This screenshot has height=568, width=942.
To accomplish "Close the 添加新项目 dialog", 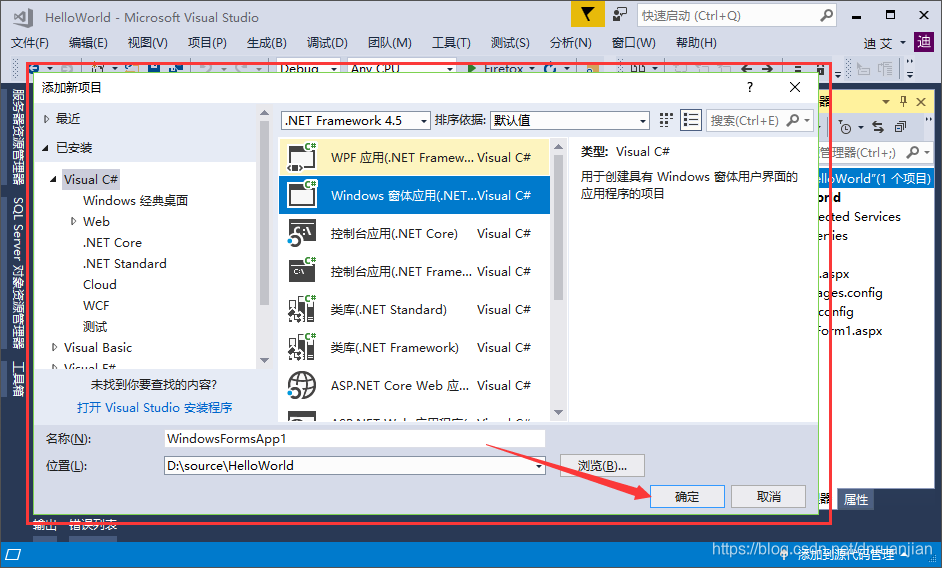I will tap(795, 87).
